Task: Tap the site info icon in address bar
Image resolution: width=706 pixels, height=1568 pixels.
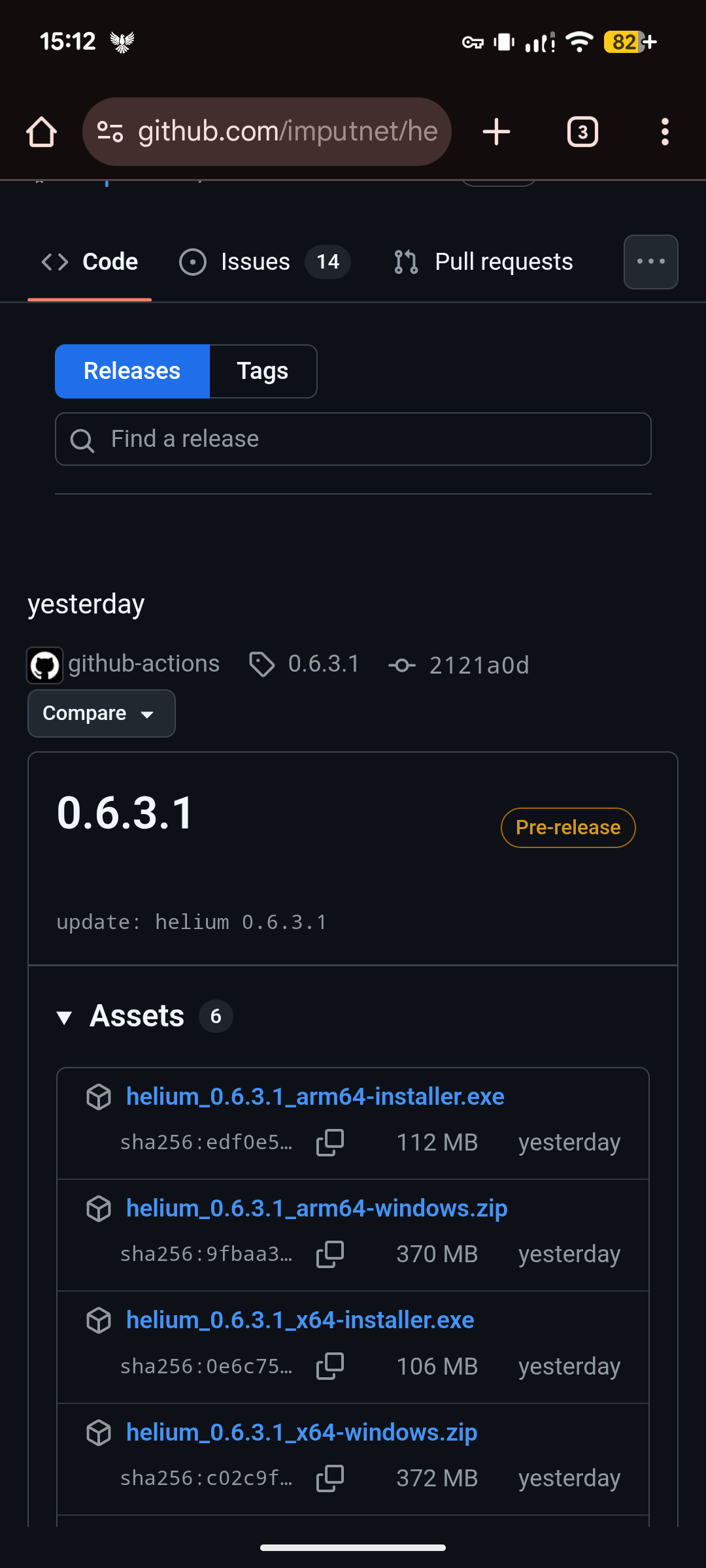Action: [110, 132]
